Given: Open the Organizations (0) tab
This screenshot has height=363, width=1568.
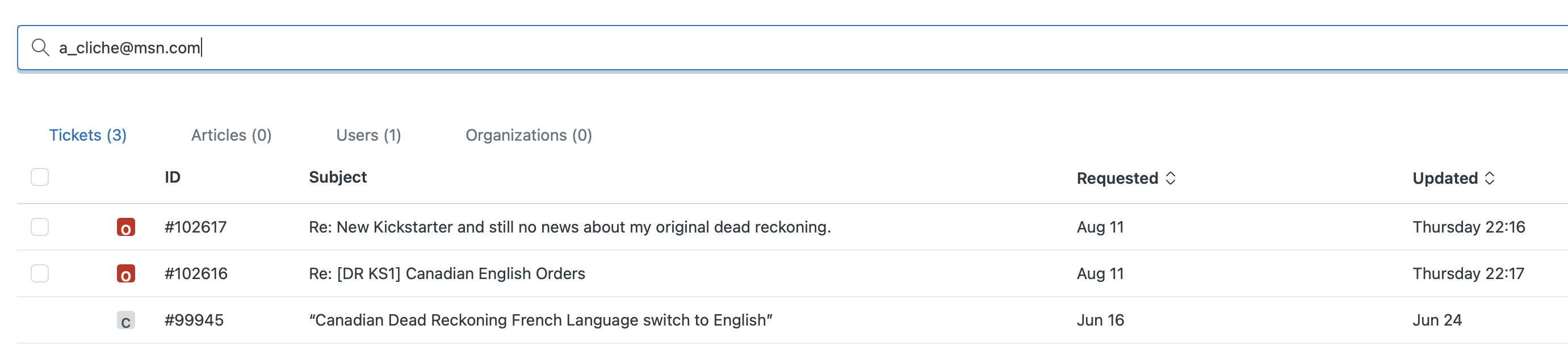Looking at the screenshot, I should [529, 135].
